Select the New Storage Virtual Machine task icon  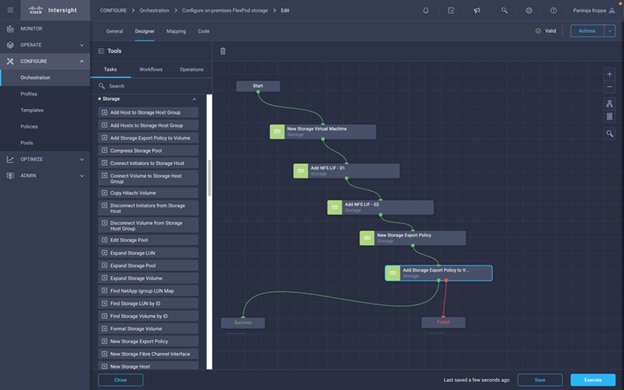[x=277, y=132]
